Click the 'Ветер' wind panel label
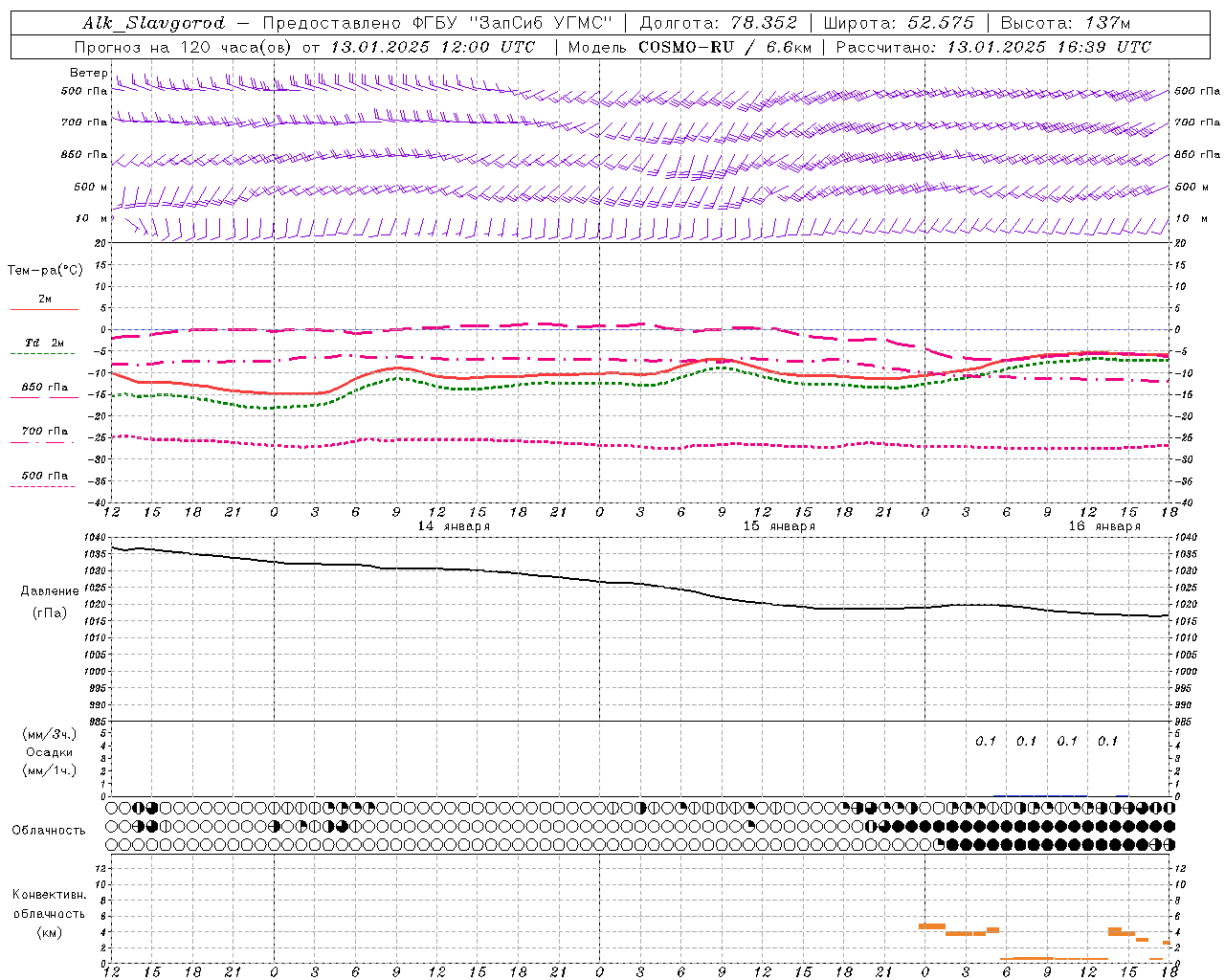Viewport: 1225px width, 980px height. [89, 73]
